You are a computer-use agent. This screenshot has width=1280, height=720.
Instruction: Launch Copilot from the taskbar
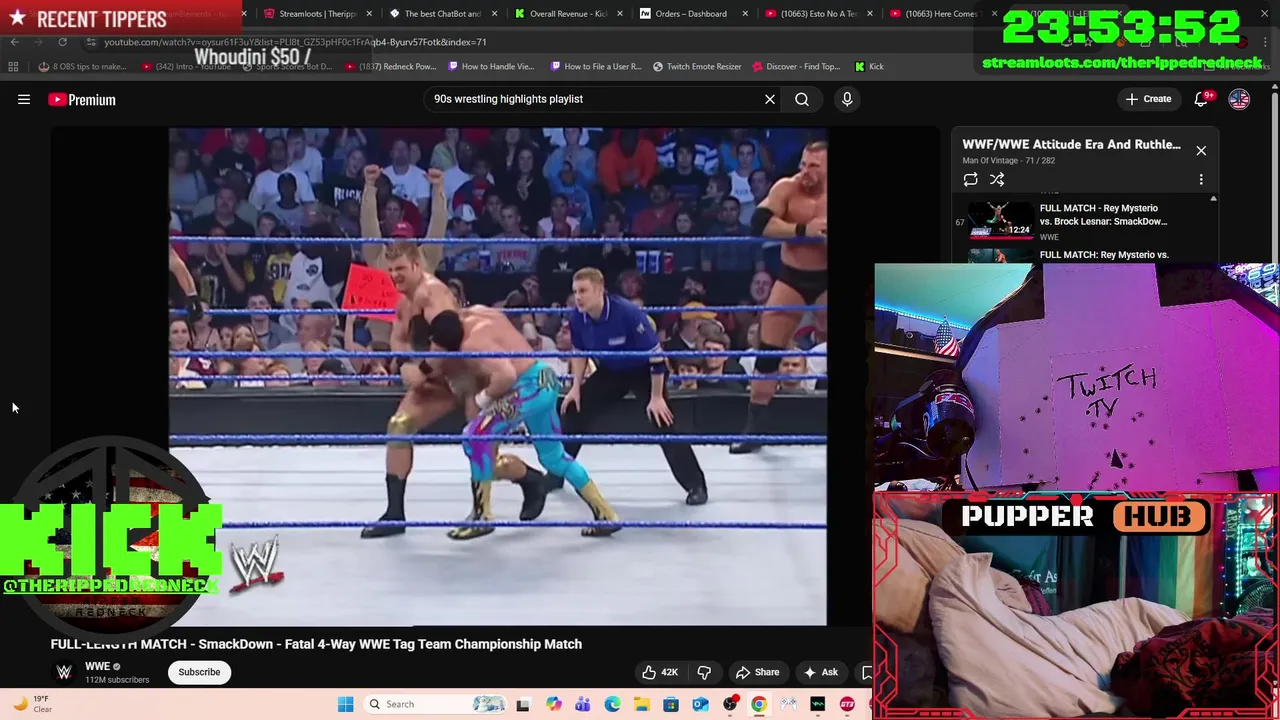[x=553, y=704]
